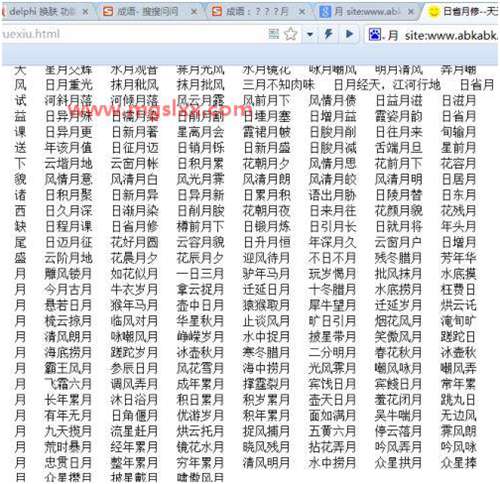Image resolution: width=500 pixels, height=484 pixels.
Task: Click the bookmark star icon
Action: click(291, 34)
